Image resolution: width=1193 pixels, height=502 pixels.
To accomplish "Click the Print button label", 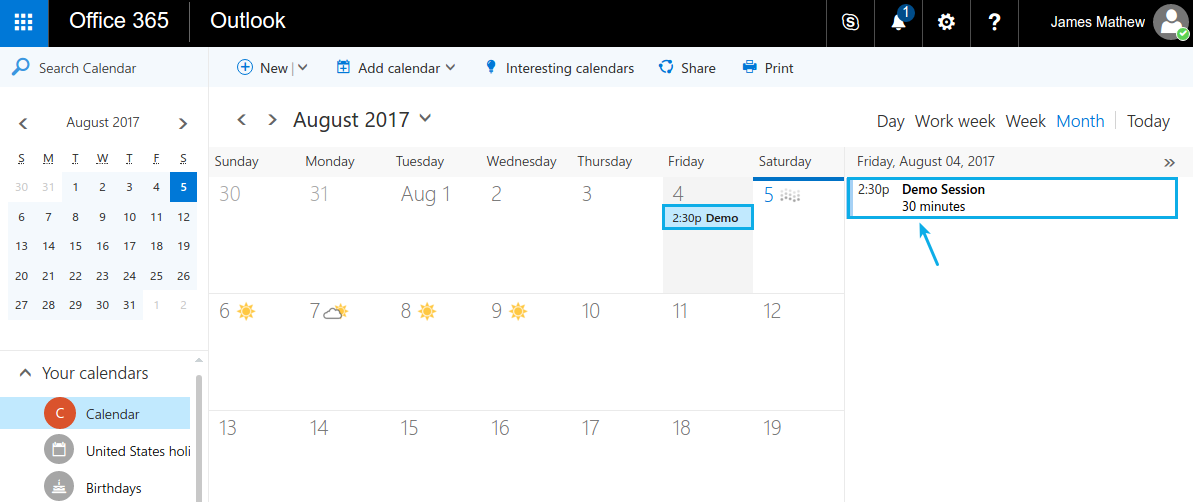I will click(779, 68).
